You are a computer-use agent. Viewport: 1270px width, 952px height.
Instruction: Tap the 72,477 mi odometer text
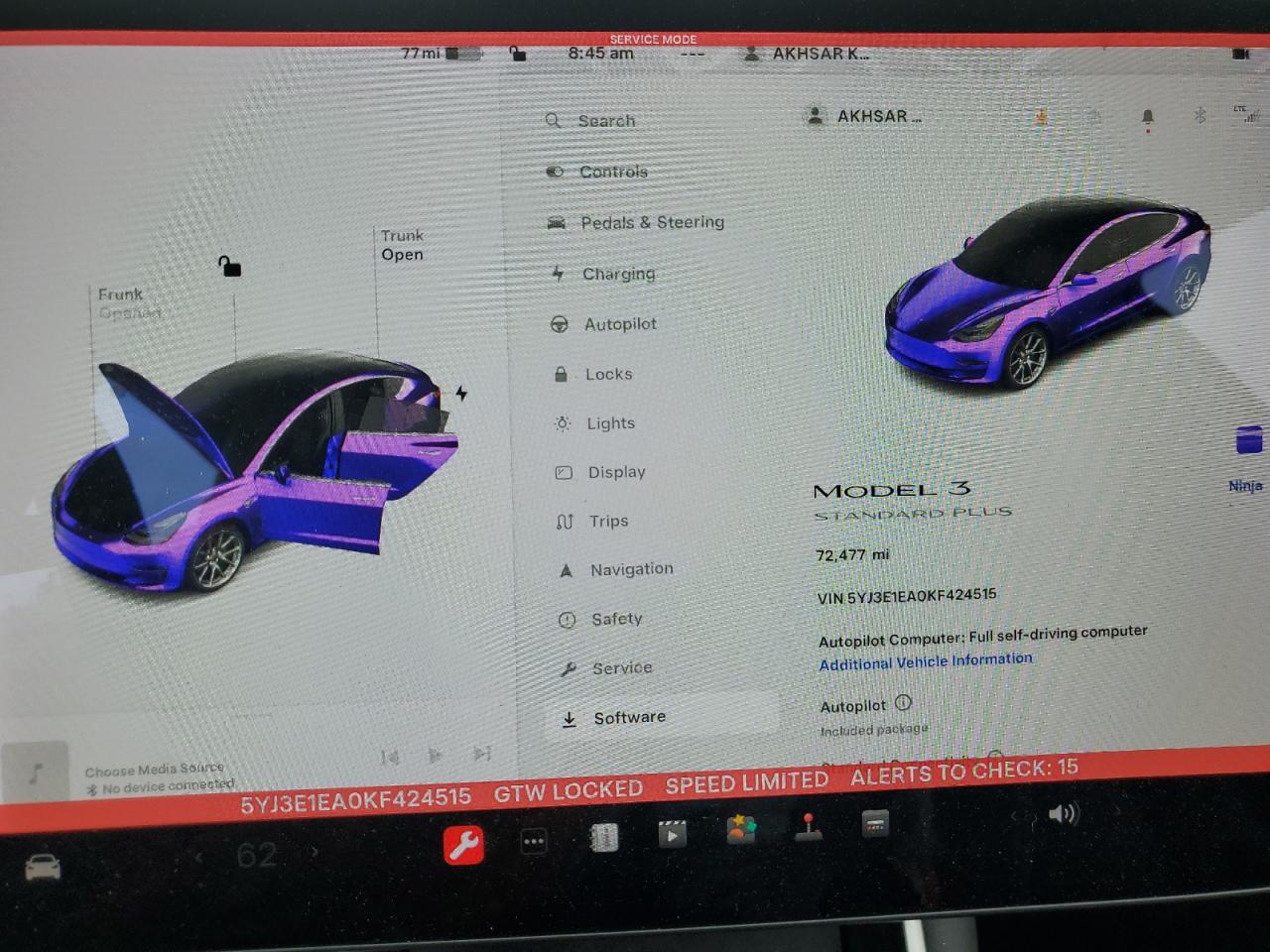click(852, 555)
